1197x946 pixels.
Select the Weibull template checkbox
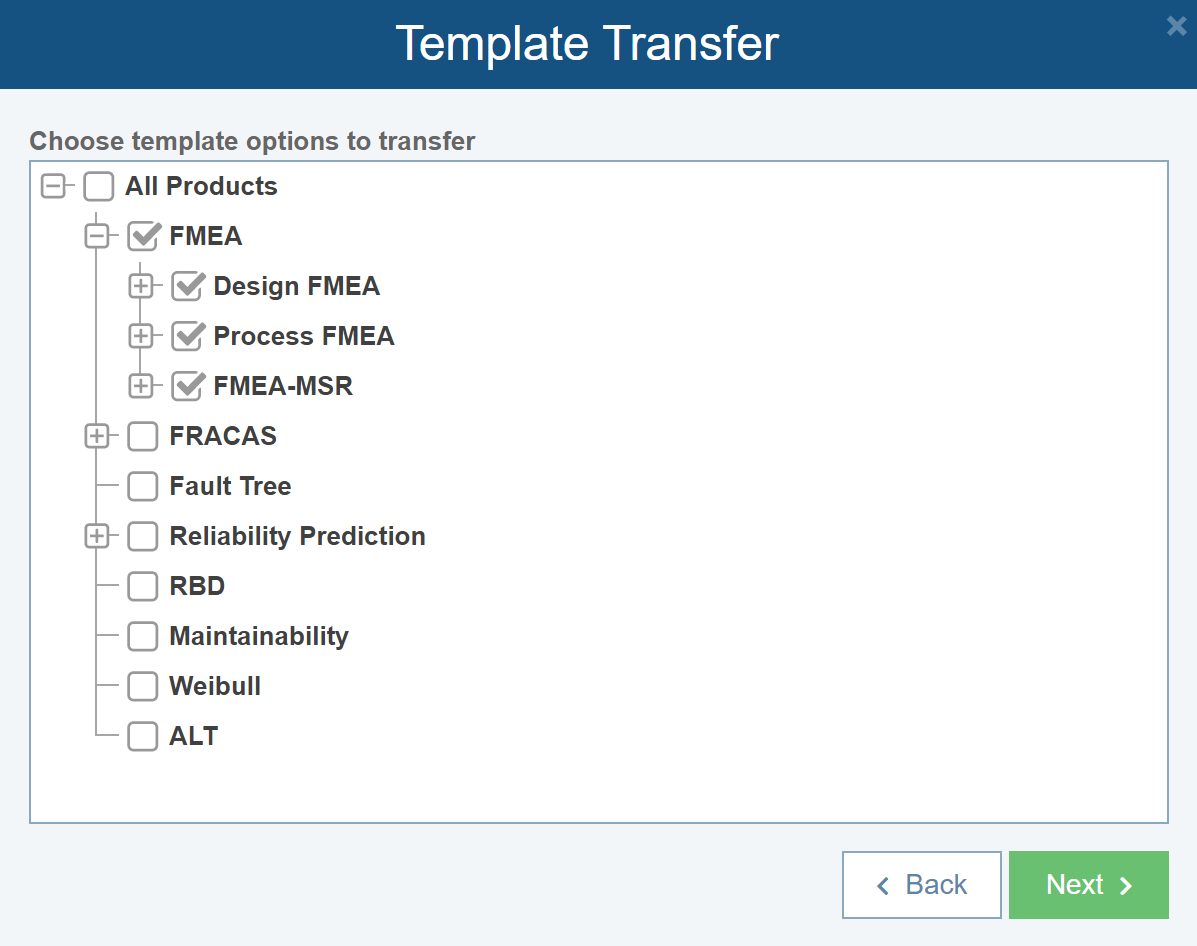coord(143,686)
